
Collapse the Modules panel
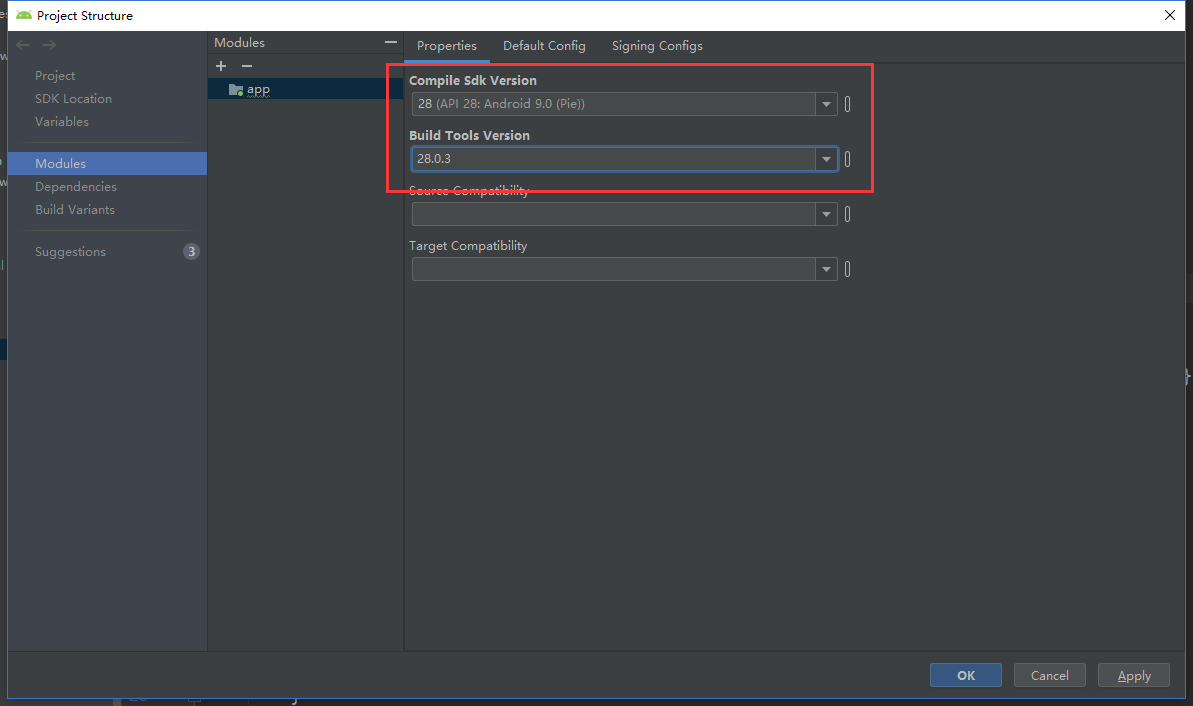390,43
